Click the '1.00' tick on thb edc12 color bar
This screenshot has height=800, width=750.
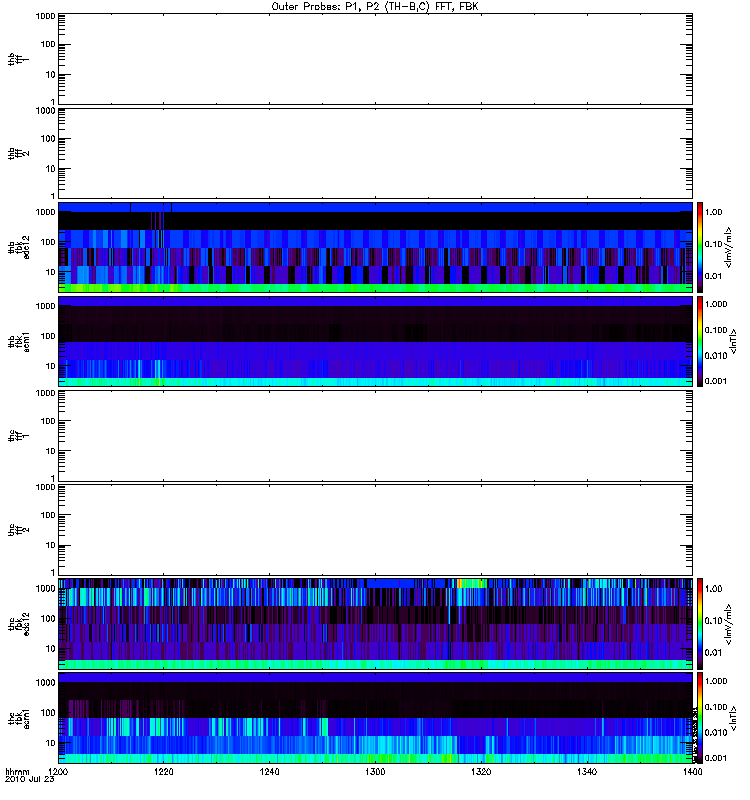pyautogui.click(x=714, y=212)
